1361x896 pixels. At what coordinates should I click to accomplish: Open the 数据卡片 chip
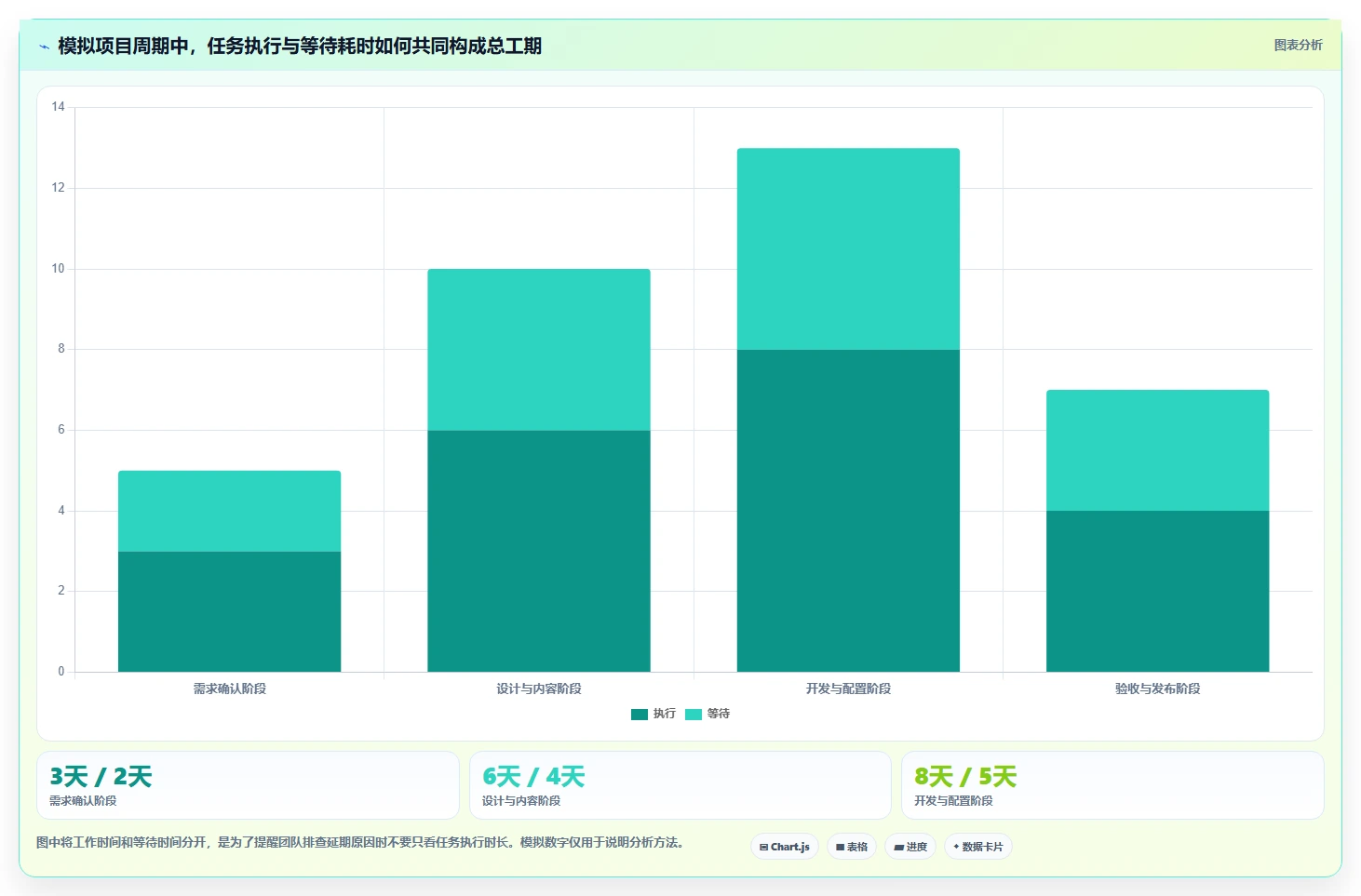pyautogui.click(x=978, y=847)
